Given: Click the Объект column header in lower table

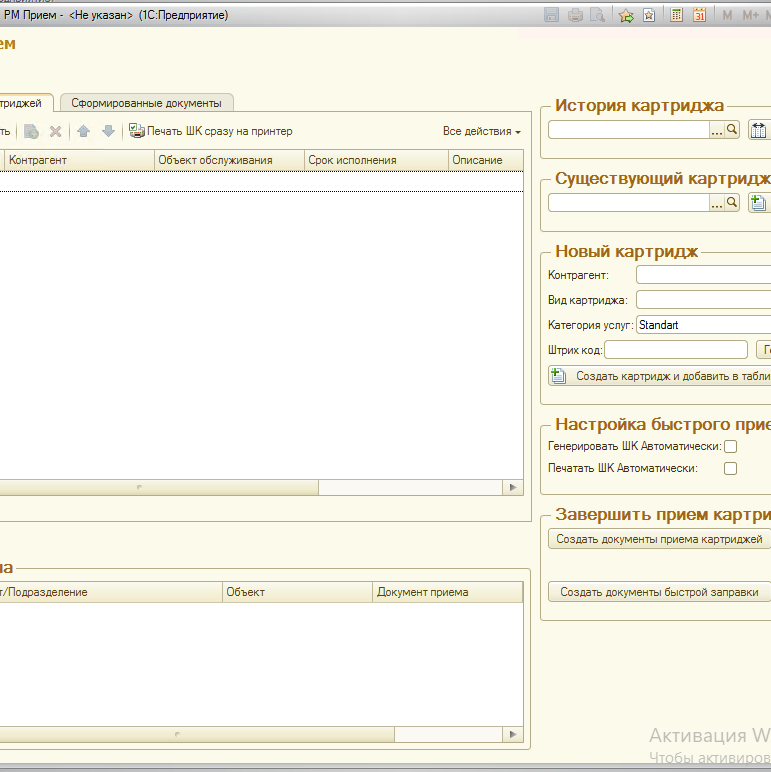Looking at the screenshot, I should (x=297, y=592).
